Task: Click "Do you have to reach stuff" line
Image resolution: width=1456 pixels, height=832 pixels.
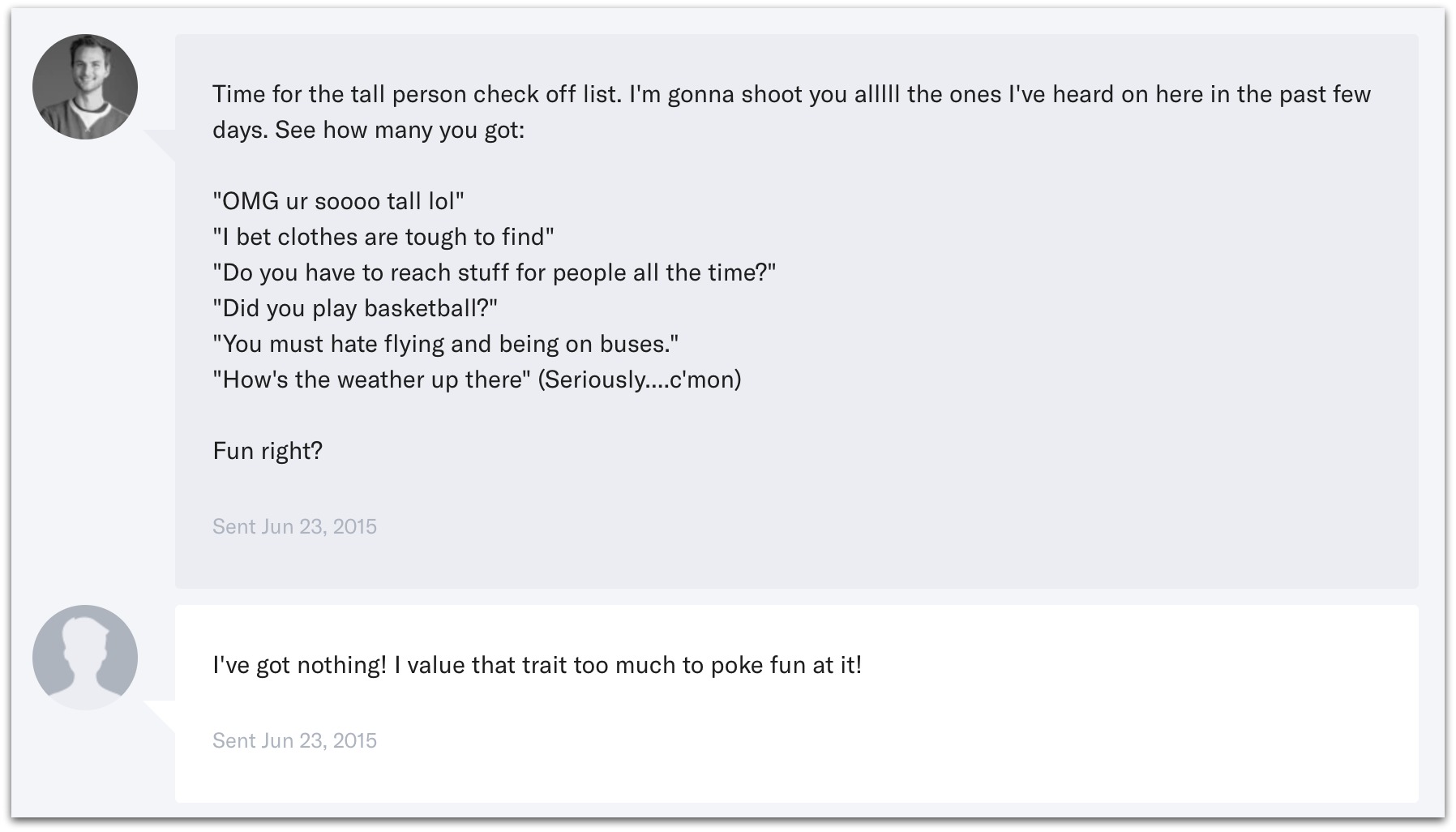Action: point(494,272)
